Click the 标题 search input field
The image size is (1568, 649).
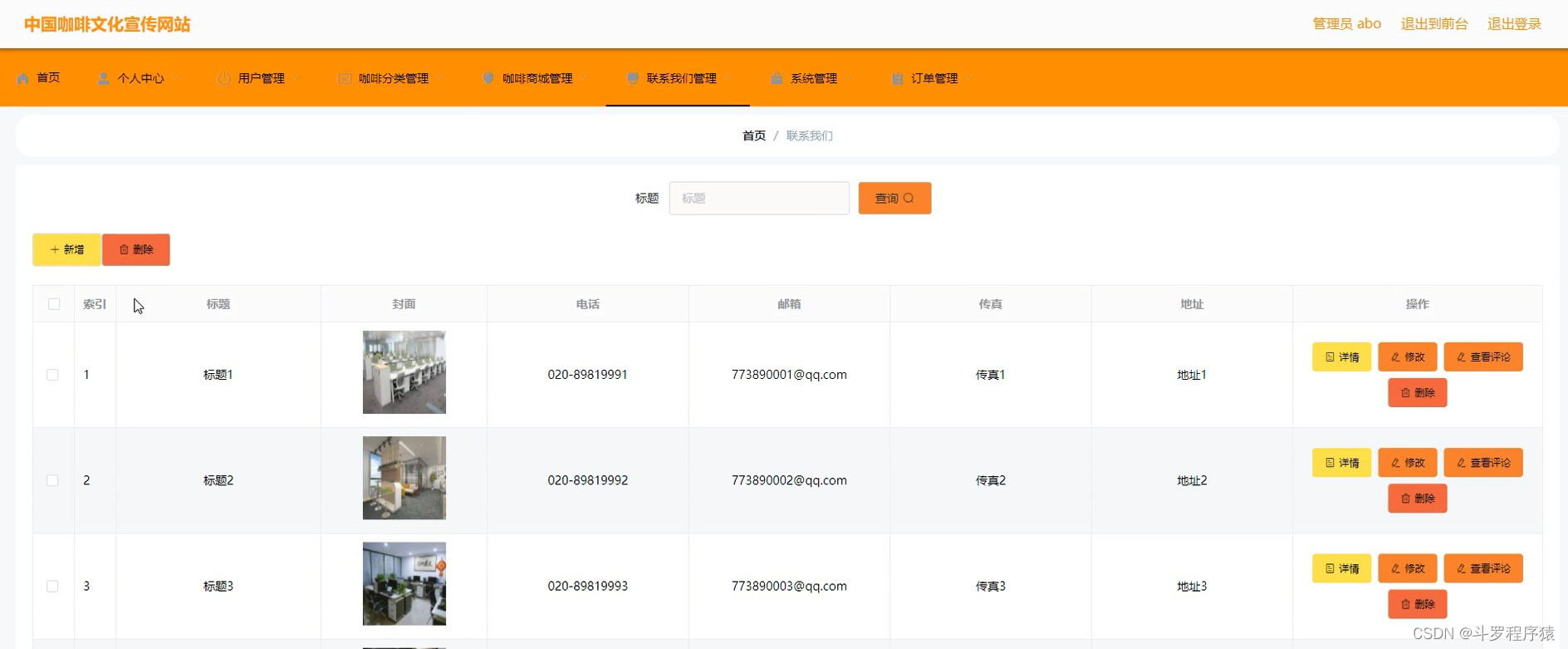759,198
